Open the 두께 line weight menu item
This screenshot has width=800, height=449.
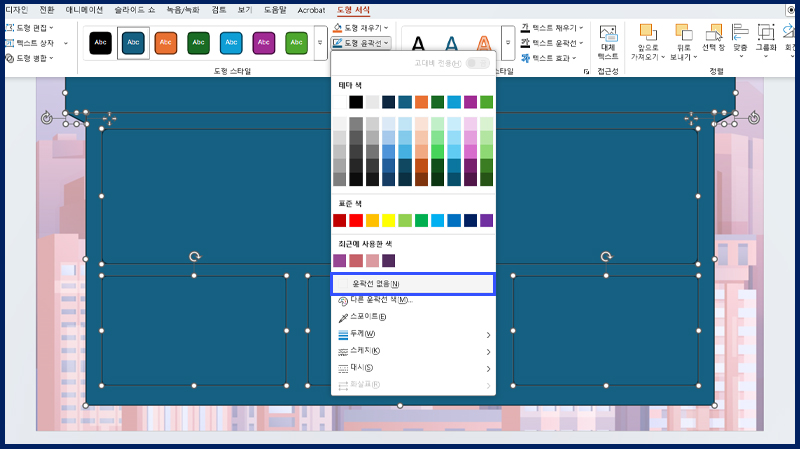(413, 334)
